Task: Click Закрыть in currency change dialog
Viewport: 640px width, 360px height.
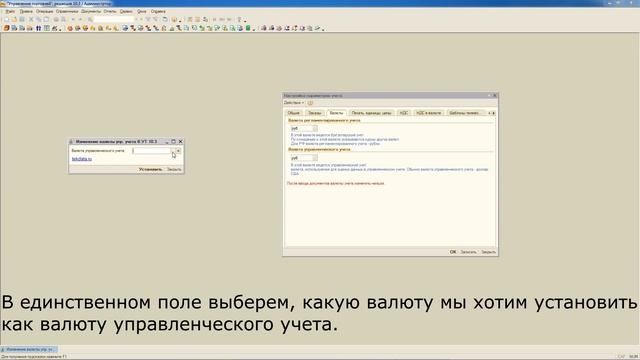Action: click(x=174, y=169)
